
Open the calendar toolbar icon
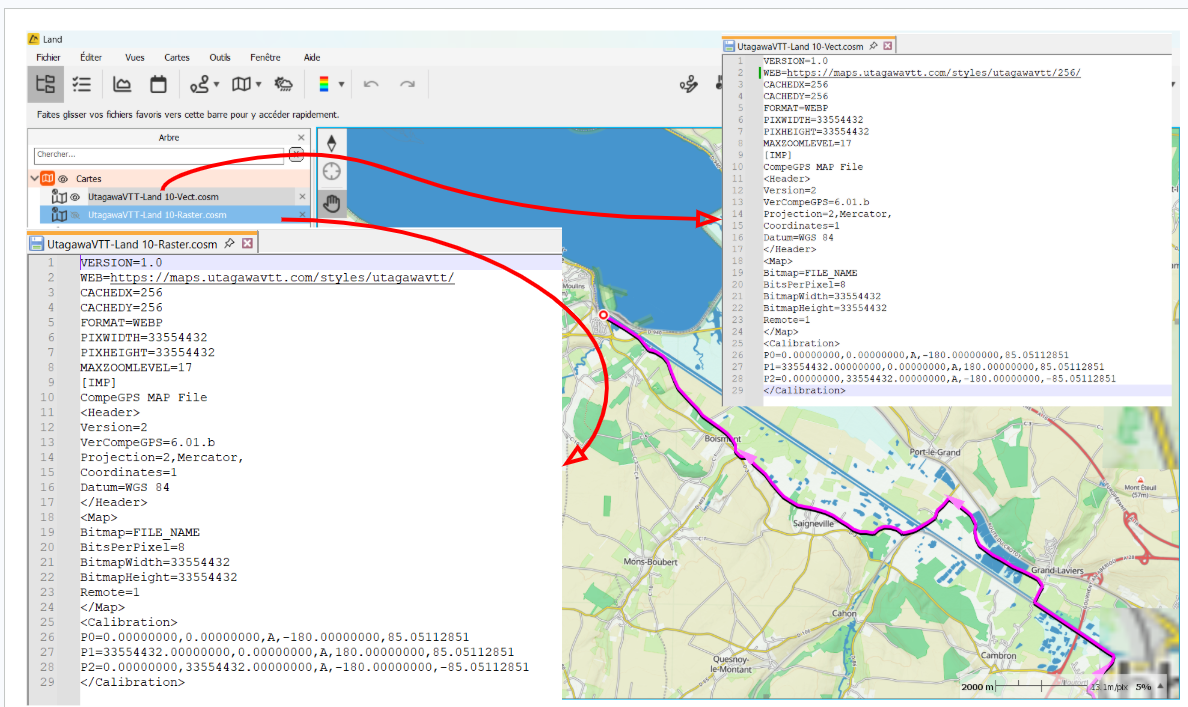[158, 84]
